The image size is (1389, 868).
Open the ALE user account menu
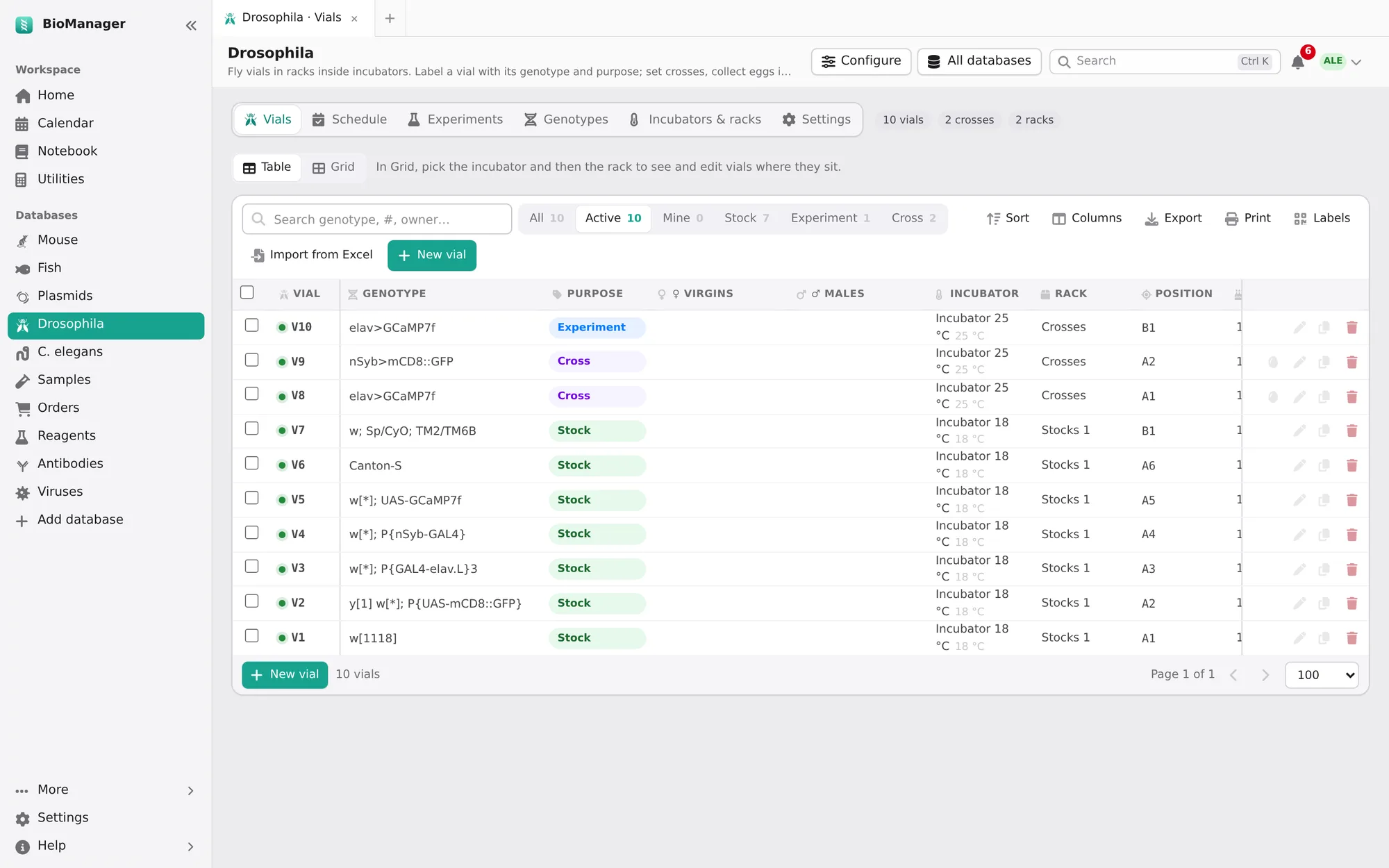coord(1341,61)
